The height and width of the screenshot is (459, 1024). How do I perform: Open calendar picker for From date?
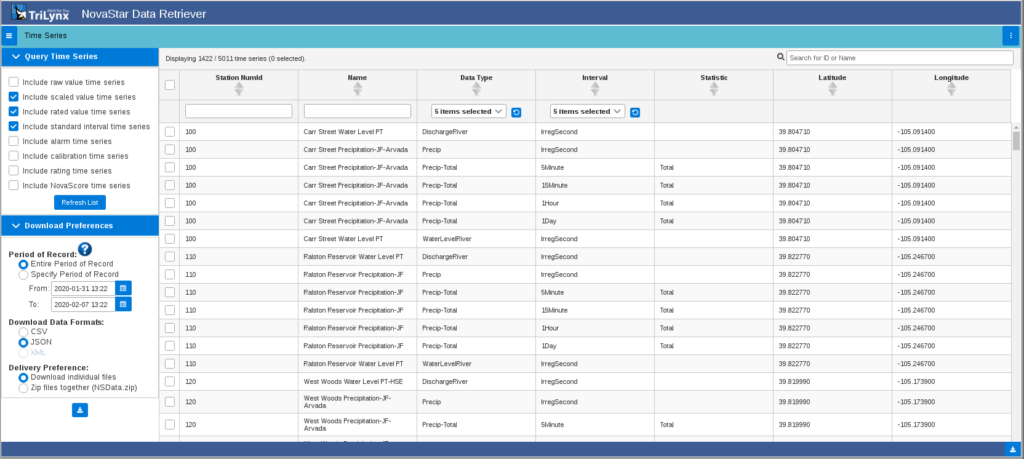pyautogui.click(x=123, y=287)
